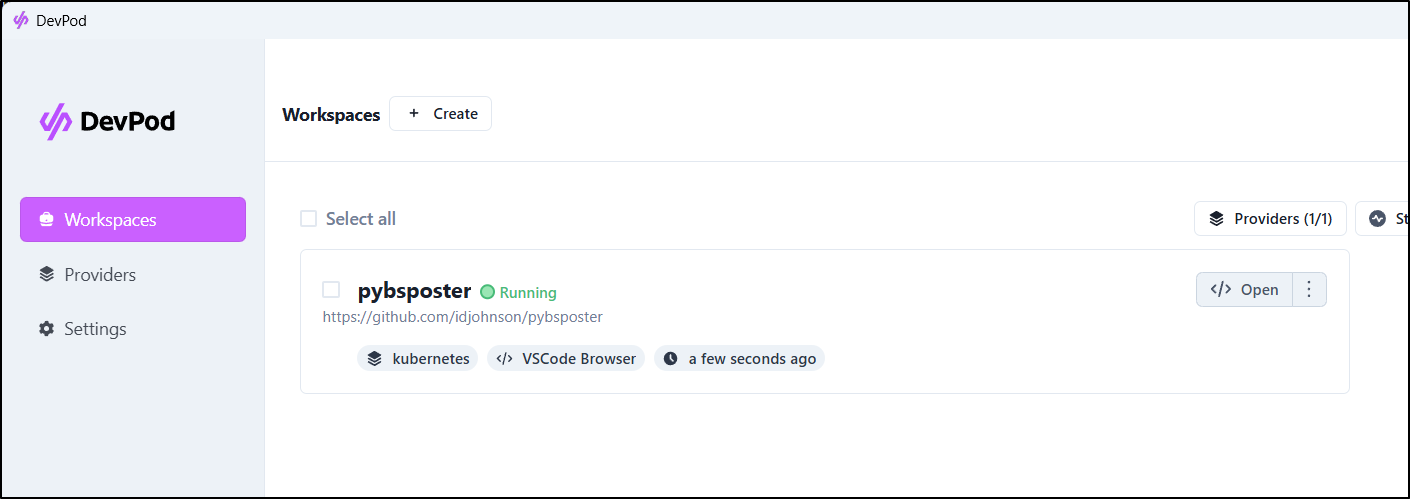Click the layers icon beside Providers
Viewport: 1410px width, 499px height.
(46, 274)
